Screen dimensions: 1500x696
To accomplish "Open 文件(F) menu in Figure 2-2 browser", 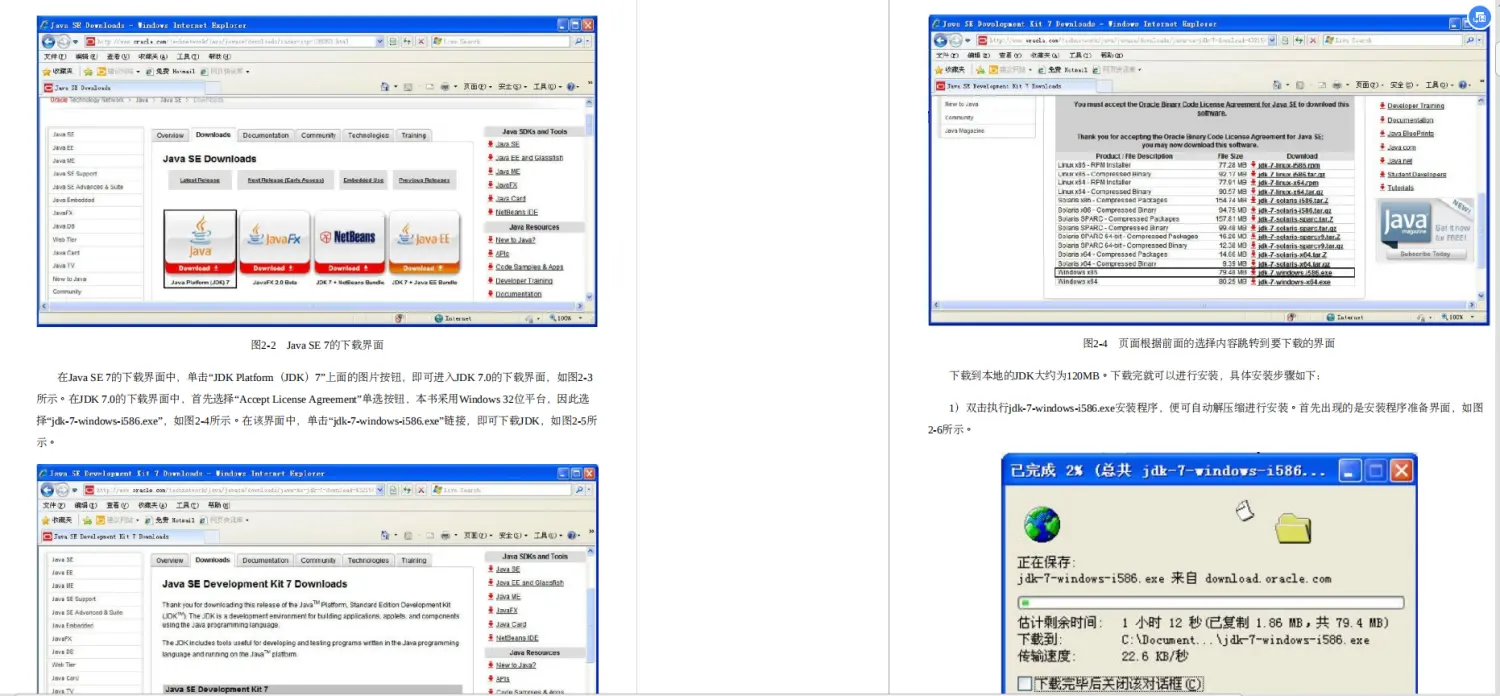I will [x=54, y=57].
